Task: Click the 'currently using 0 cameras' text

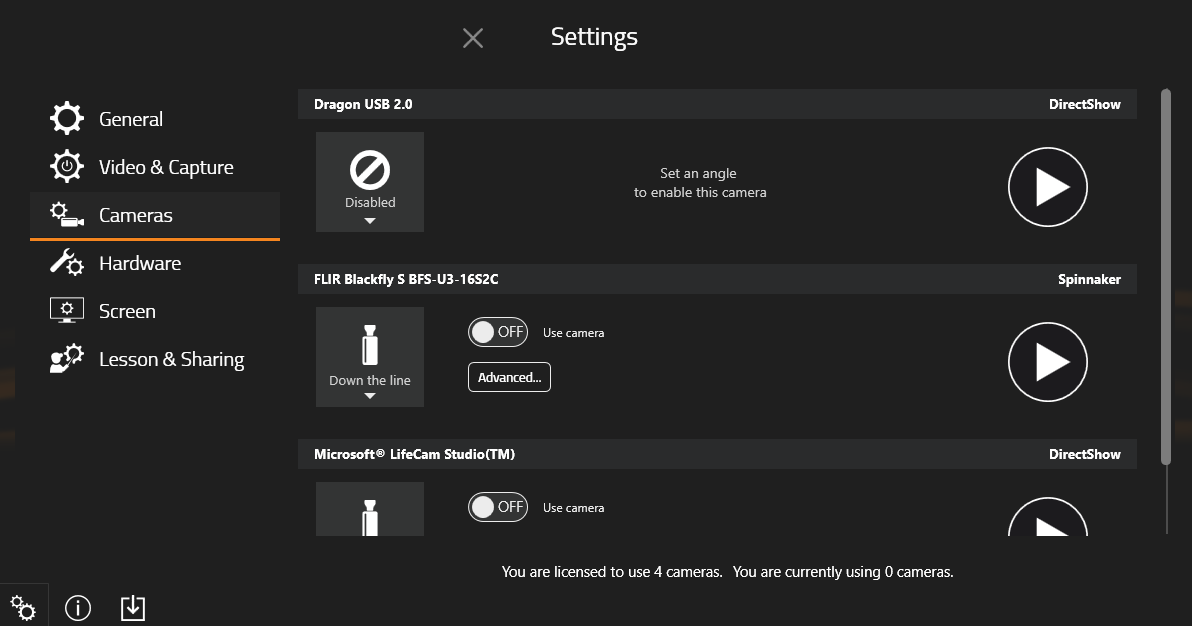Action: 843,572
